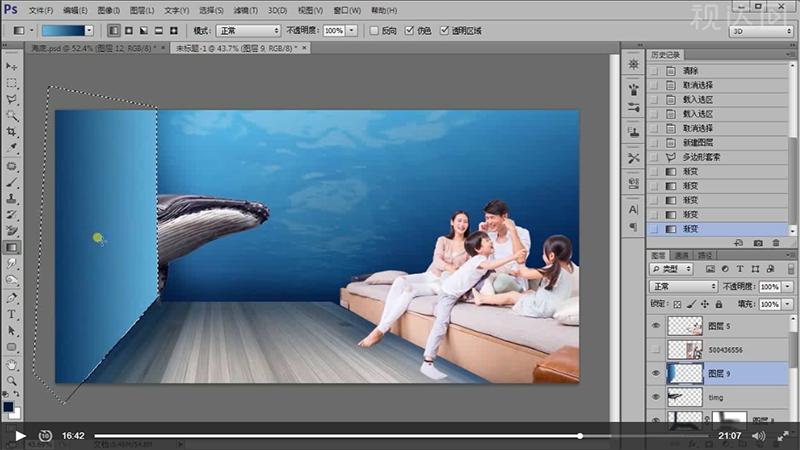Screen dimensions: 800x450
Task: Create new document from current state
Action: tap(738, 243)
